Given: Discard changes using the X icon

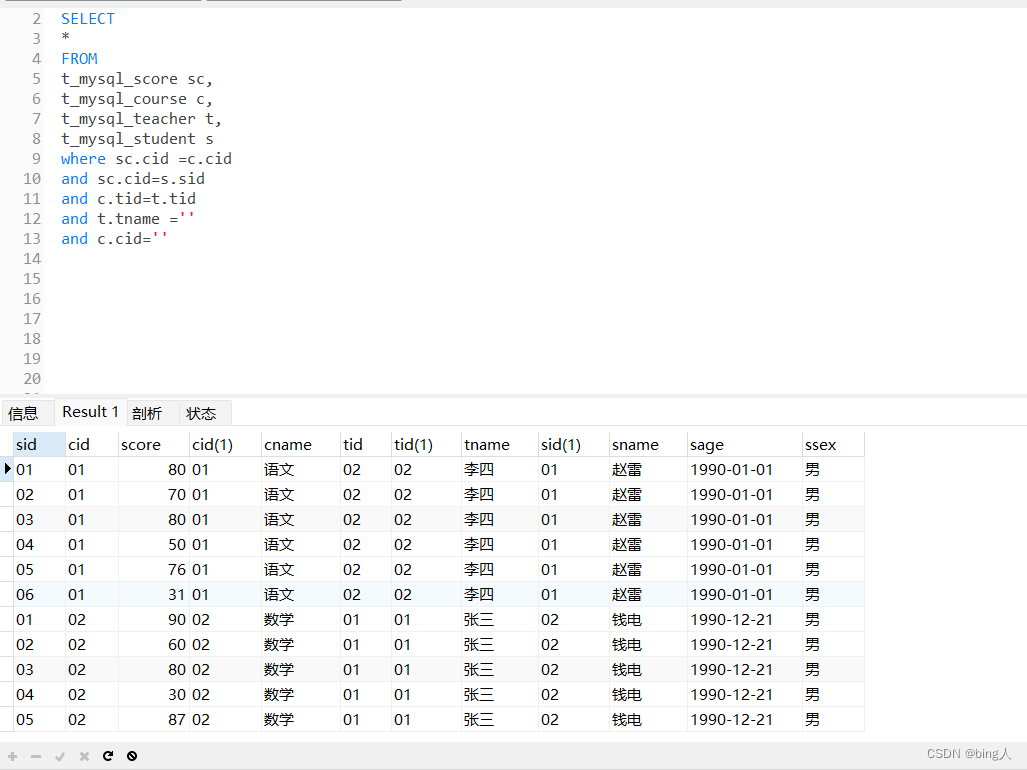Looking at the screenshot, I should point(84,756).
